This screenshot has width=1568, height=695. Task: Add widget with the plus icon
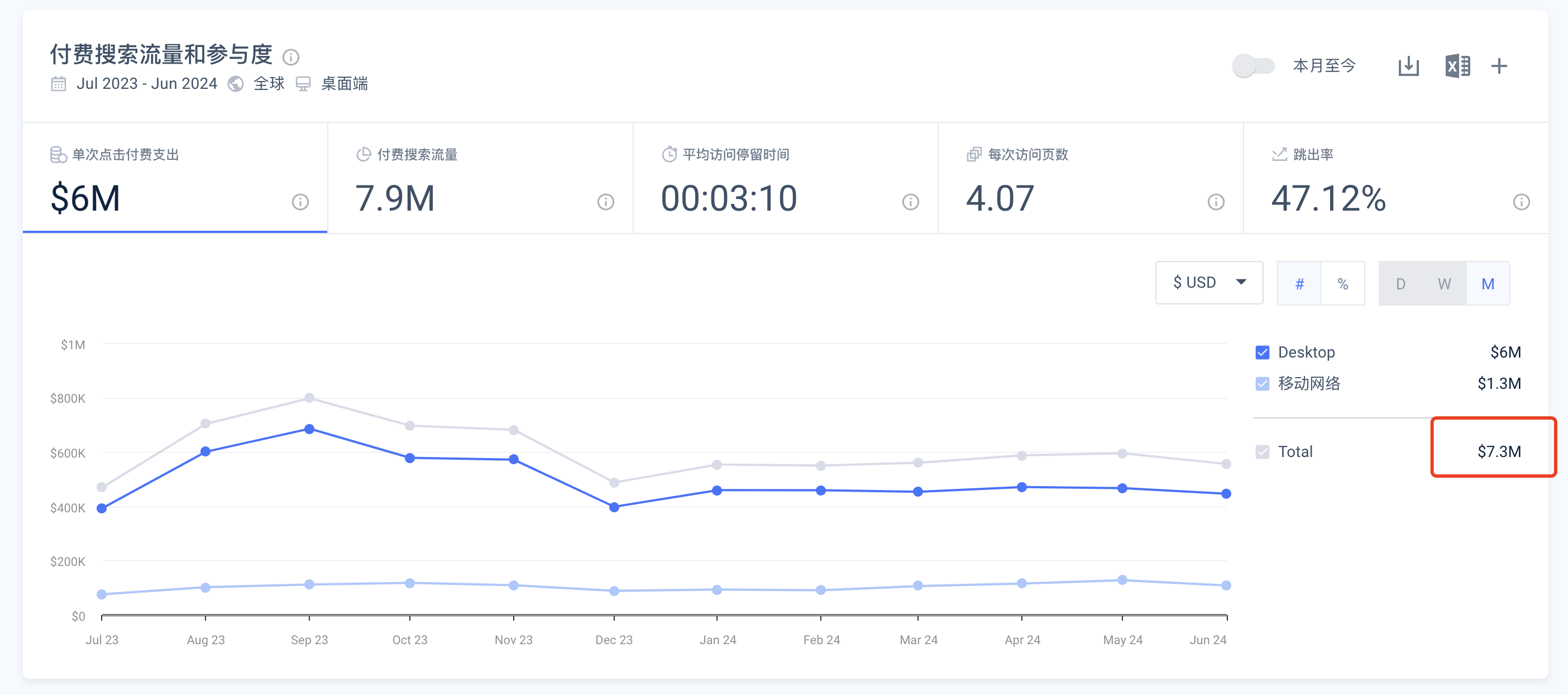[x=1499, y=66]
